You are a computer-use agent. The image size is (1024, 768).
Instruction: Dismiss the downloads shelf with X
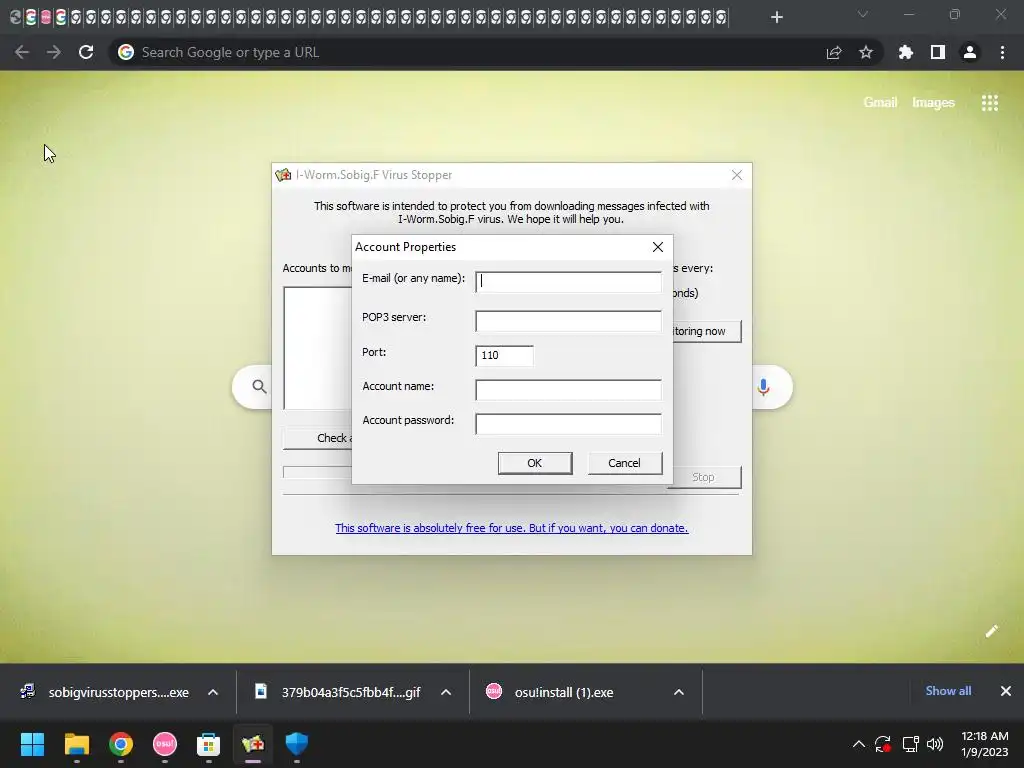click(x=1006, y=691)
